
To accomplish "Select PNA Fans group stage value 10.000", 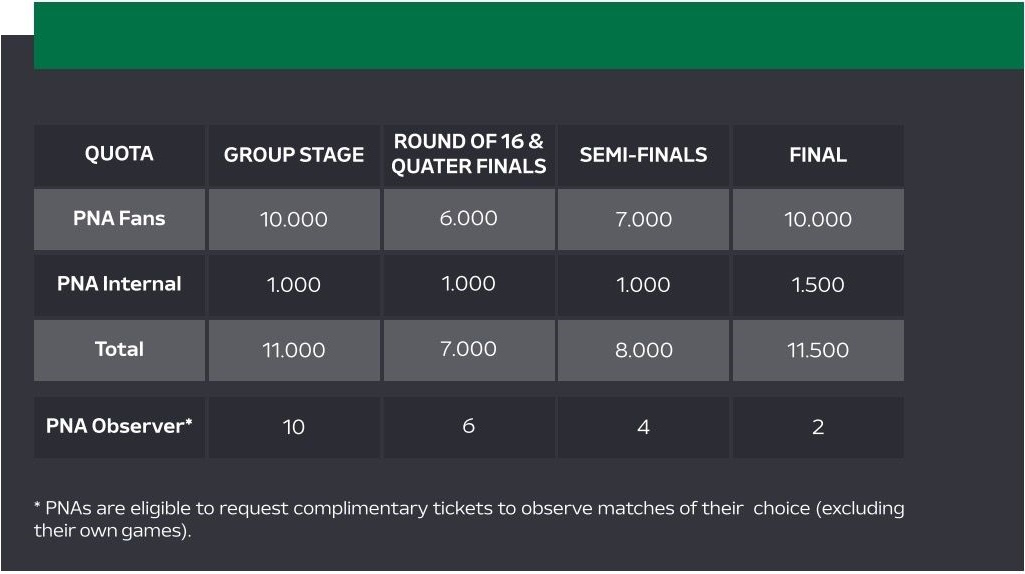I will (294, 219).
